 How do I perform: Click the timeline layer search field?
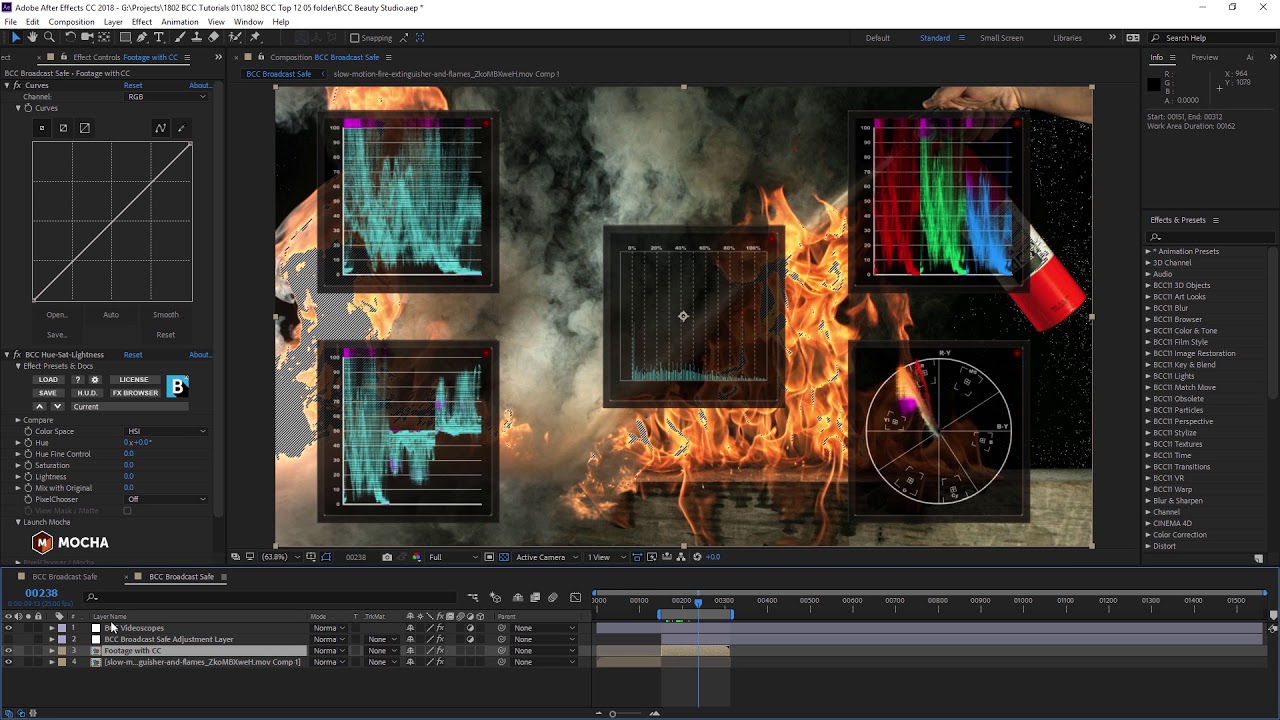tap(270, 598)
